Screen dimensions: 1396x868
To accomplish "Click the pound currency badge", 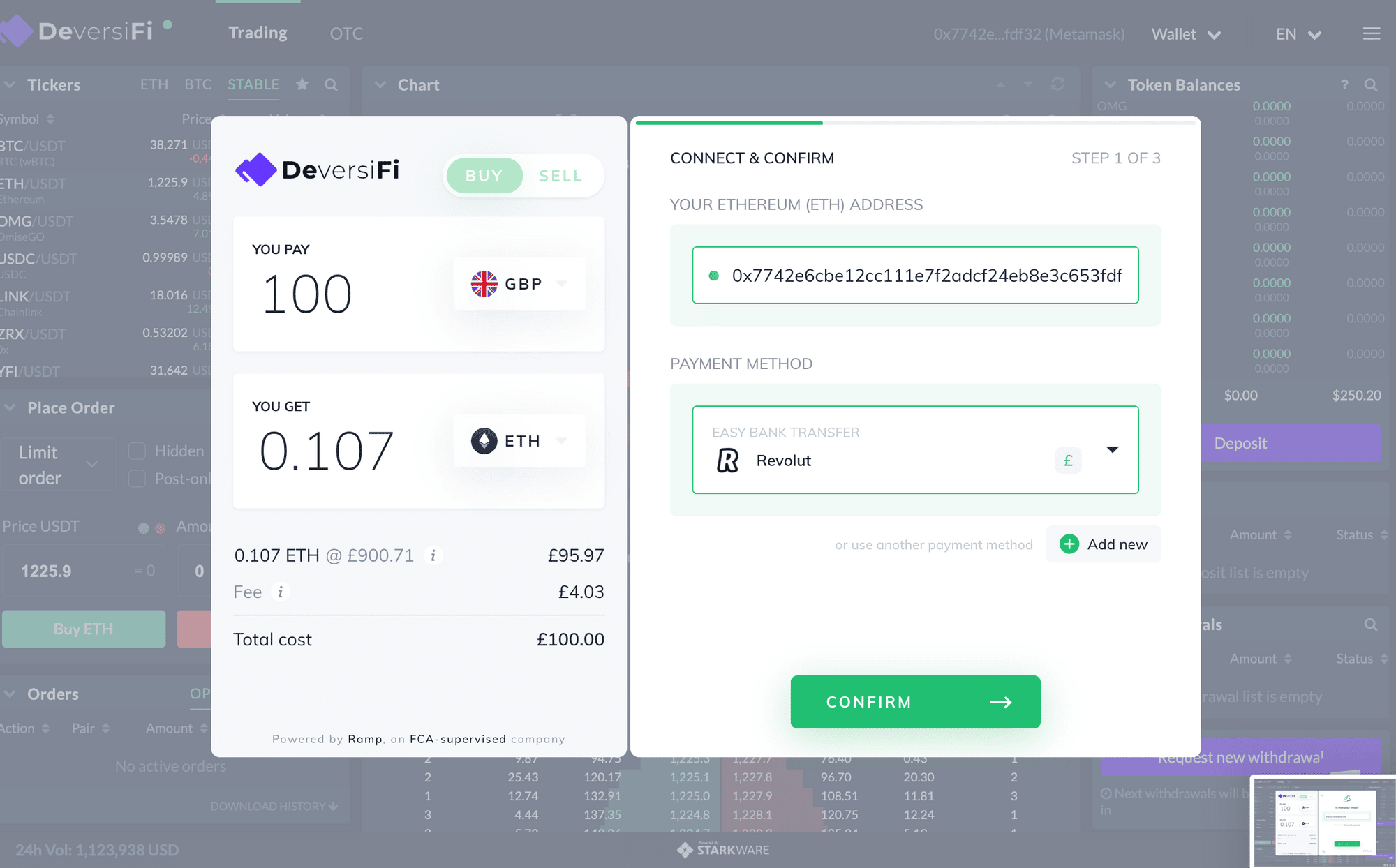I will 1068,461.
